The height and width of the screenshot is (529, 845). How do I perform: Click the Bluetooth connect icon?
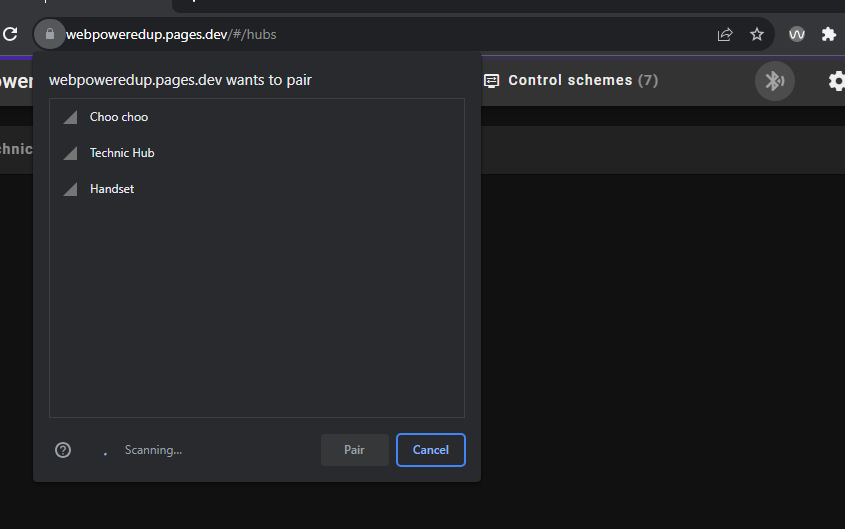coord(774,81)
